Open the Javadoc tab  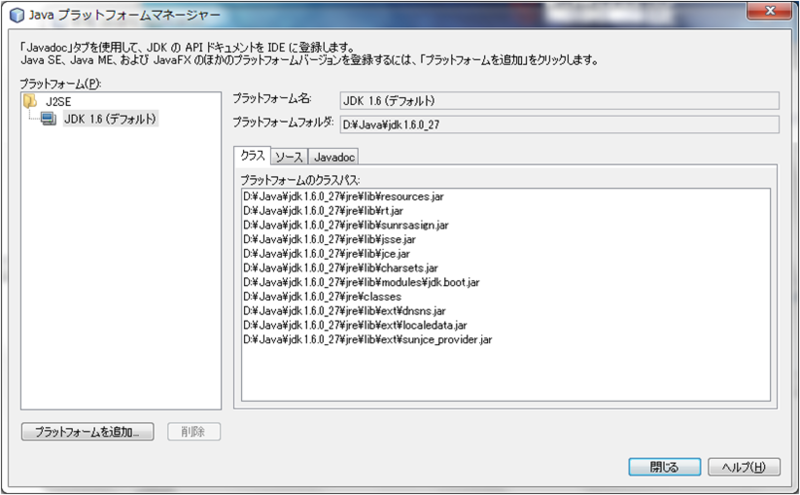[x=334, y=157]
